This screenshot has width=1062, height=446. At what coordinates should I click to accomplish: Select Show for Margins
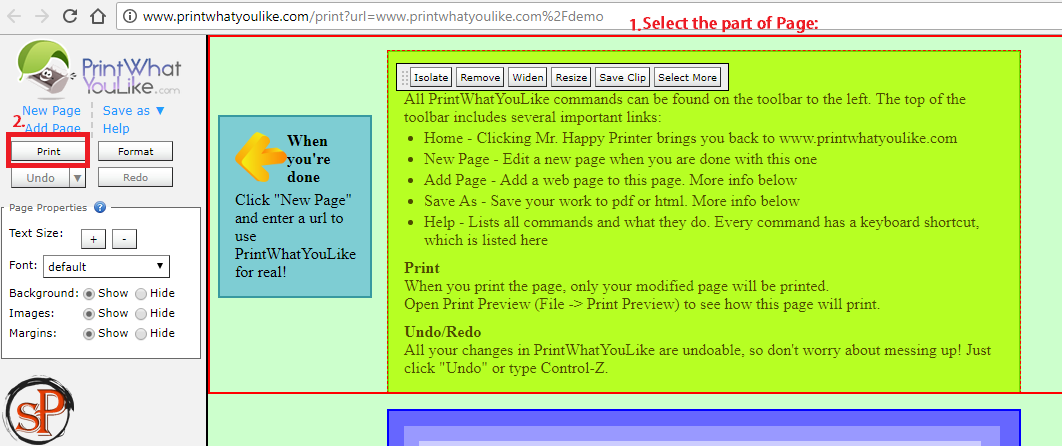[x=88, y=334]
